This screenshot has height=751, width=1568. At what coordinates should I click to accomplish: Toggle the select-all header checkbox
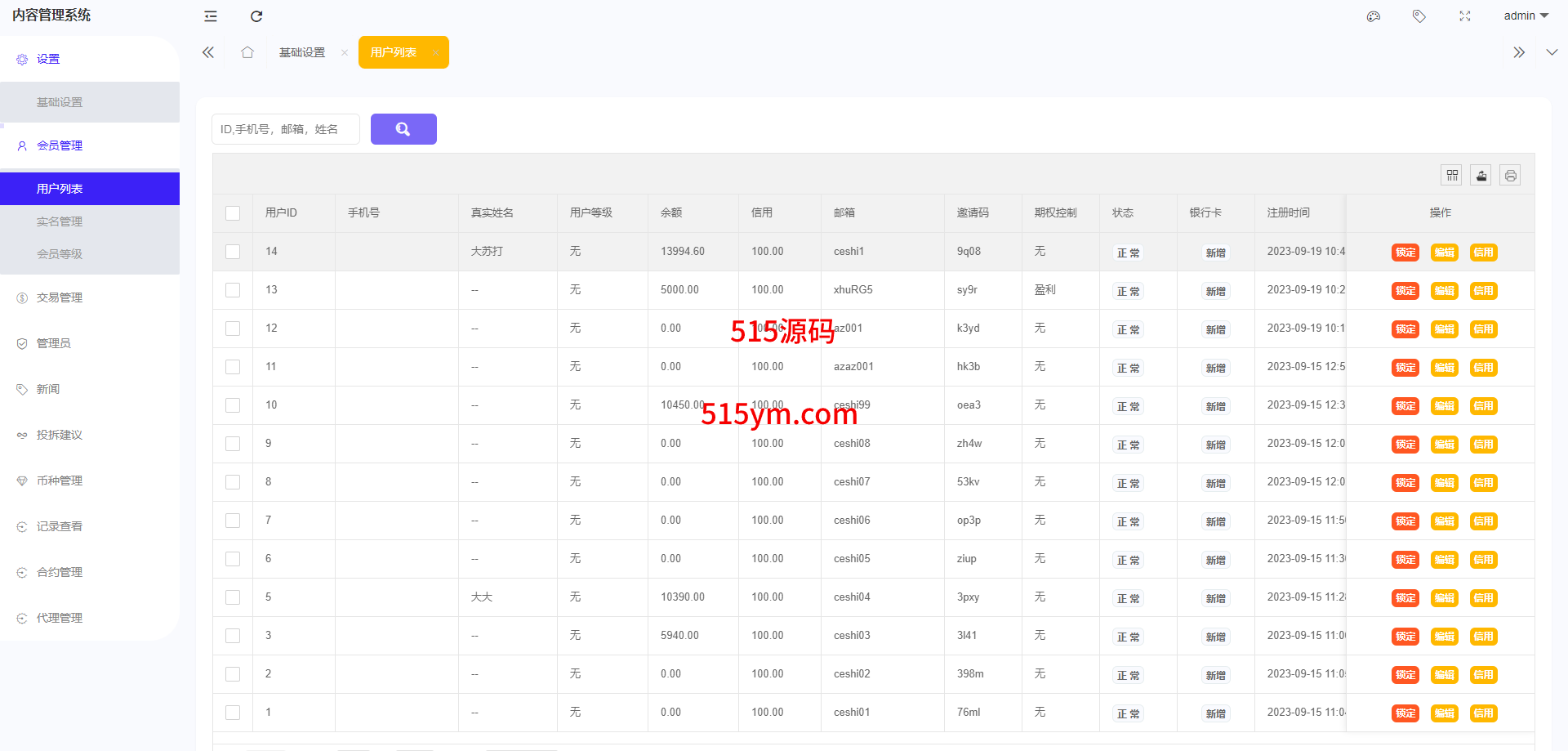point(233,213)
